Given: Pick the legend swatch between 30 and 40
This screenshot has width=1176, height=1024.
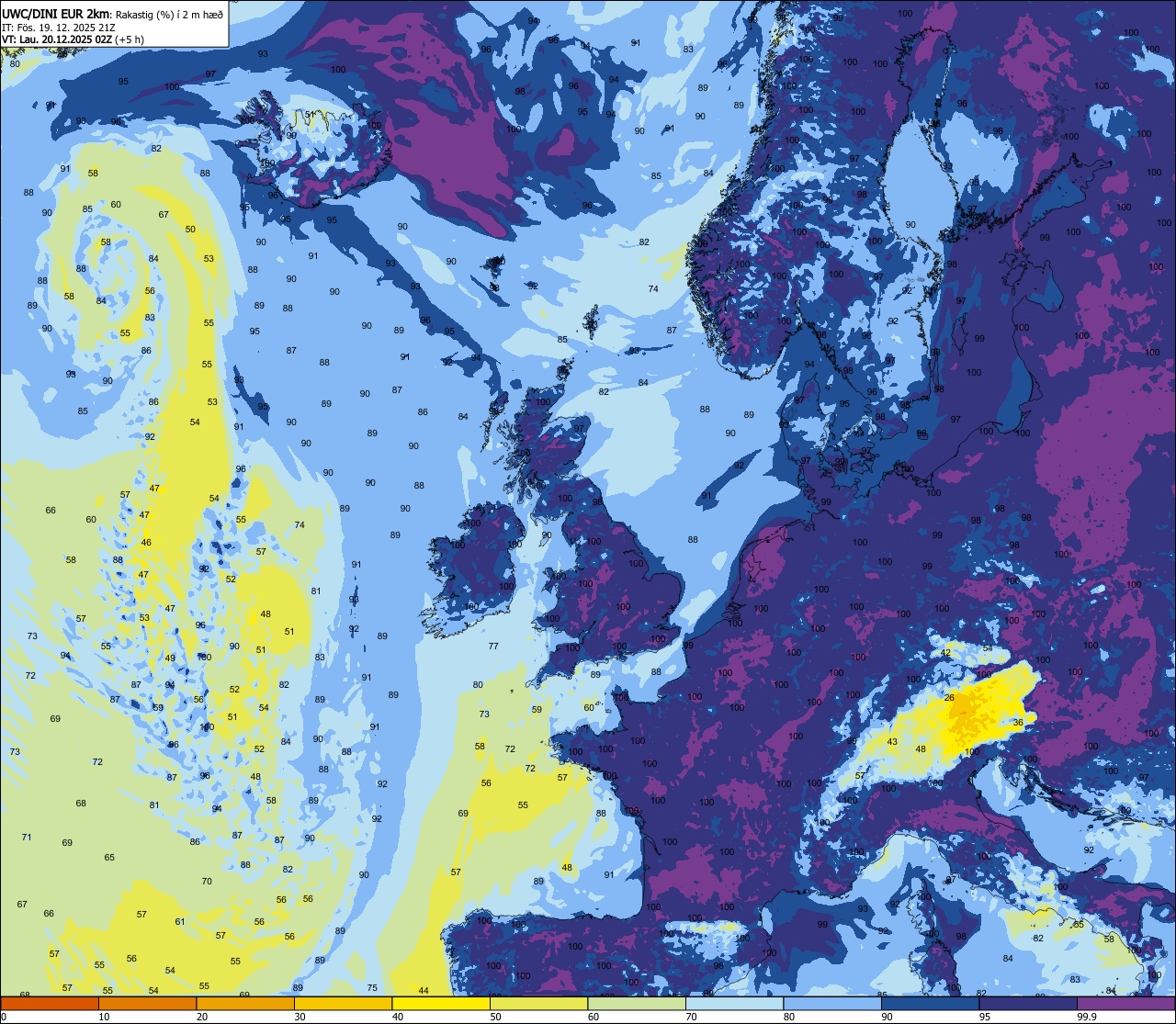Looking at the screenshot, I should tap(343, 1003).
